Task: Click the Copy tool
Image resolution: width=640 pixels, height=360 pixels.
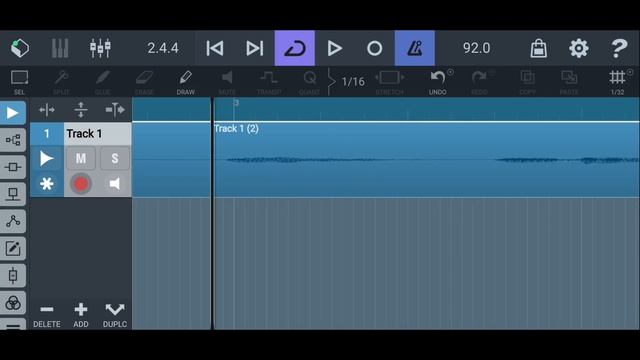Action: pos(527,82)
